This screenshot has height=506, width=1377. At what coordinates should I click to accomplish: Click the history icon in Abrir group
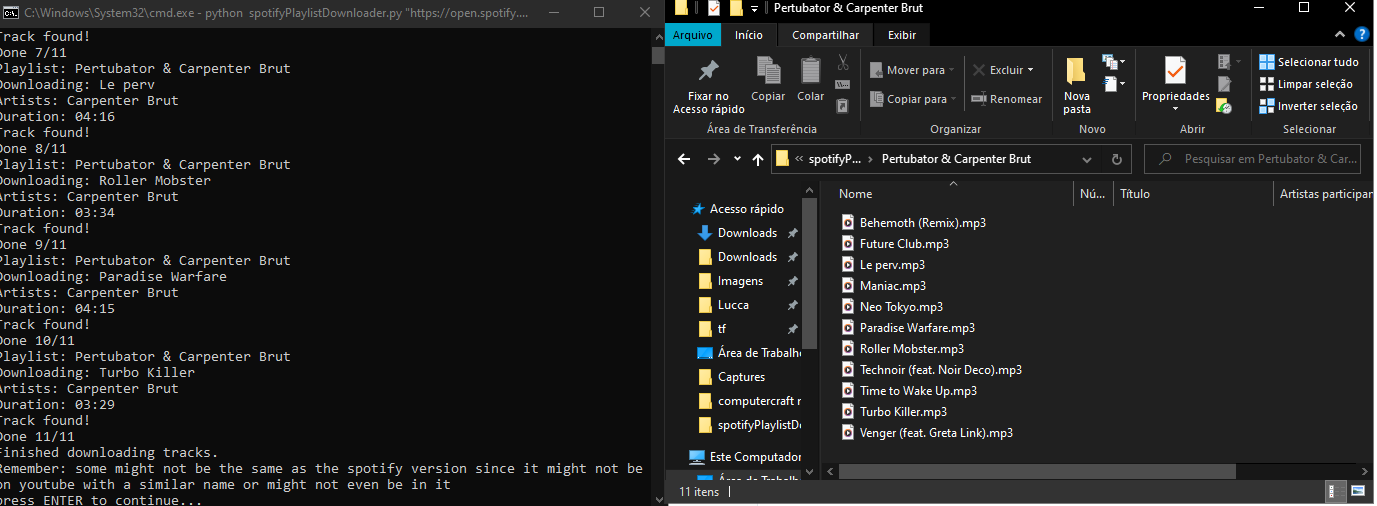point(1224,105)
